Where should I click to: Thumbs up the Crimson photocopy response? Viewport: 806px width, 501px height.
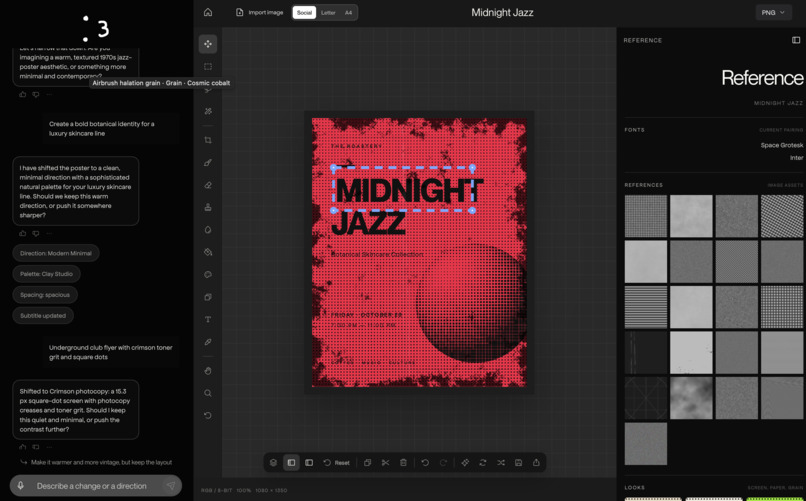tap(23, 447)
